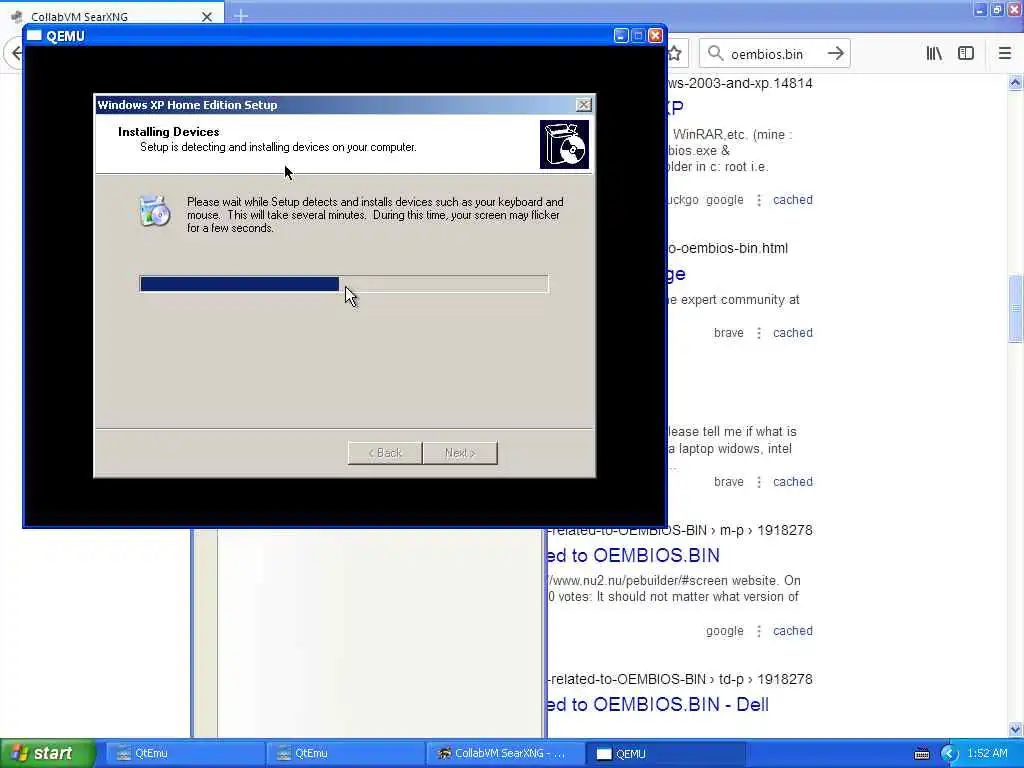Open the browser library icon
1024x768 pixels.
click(x=934, y=54)
